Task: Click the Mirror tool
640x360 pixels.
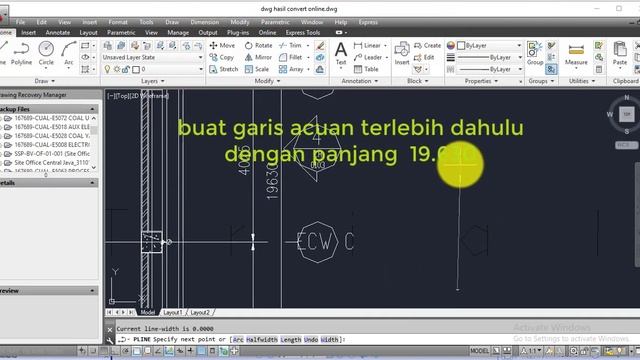Action: (258, 57)
